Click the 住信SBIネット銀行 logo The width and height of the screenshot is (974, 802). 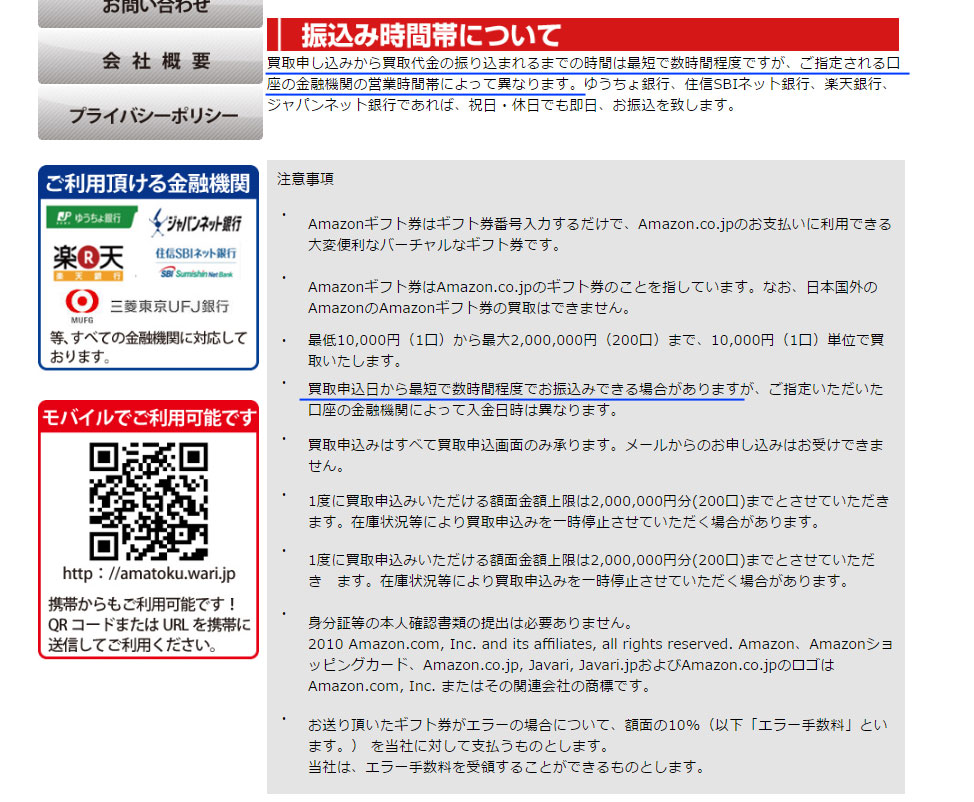pyautogui.click(x=196, y=262)
